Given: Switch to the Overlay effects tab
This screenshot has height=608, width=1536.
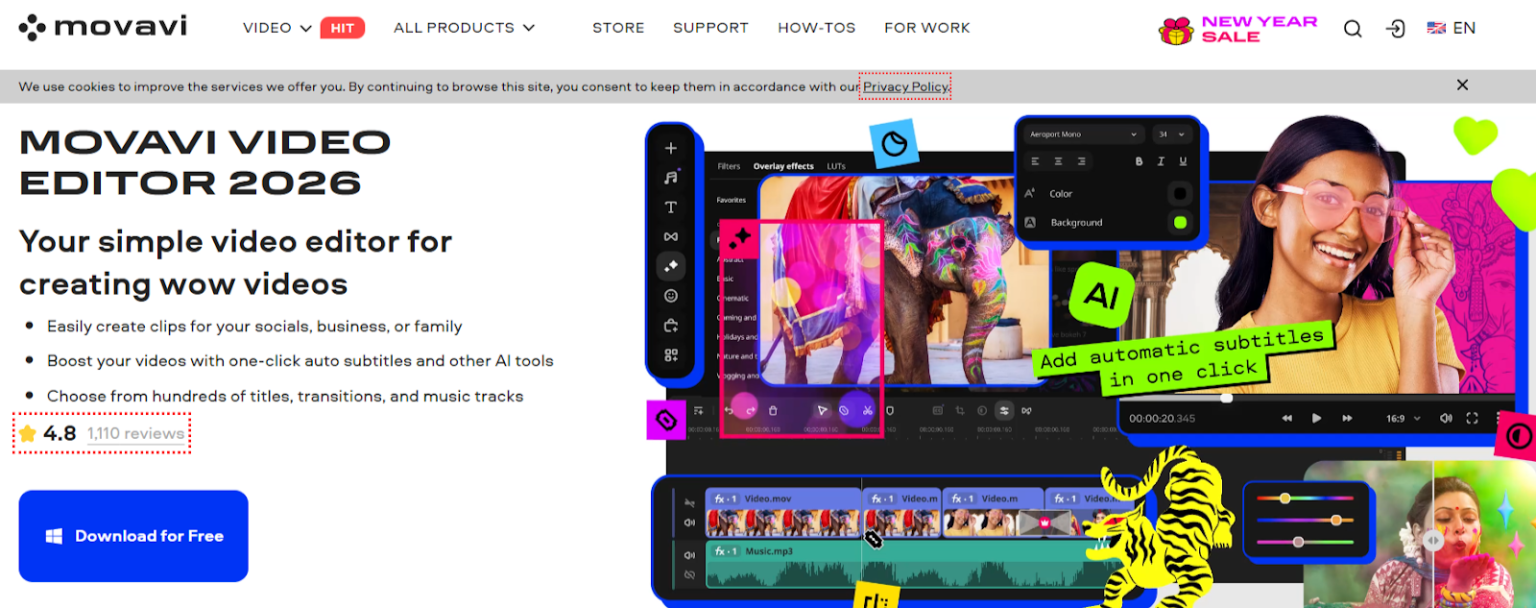Looking at the screenshot, I should [x=783, y=166].
